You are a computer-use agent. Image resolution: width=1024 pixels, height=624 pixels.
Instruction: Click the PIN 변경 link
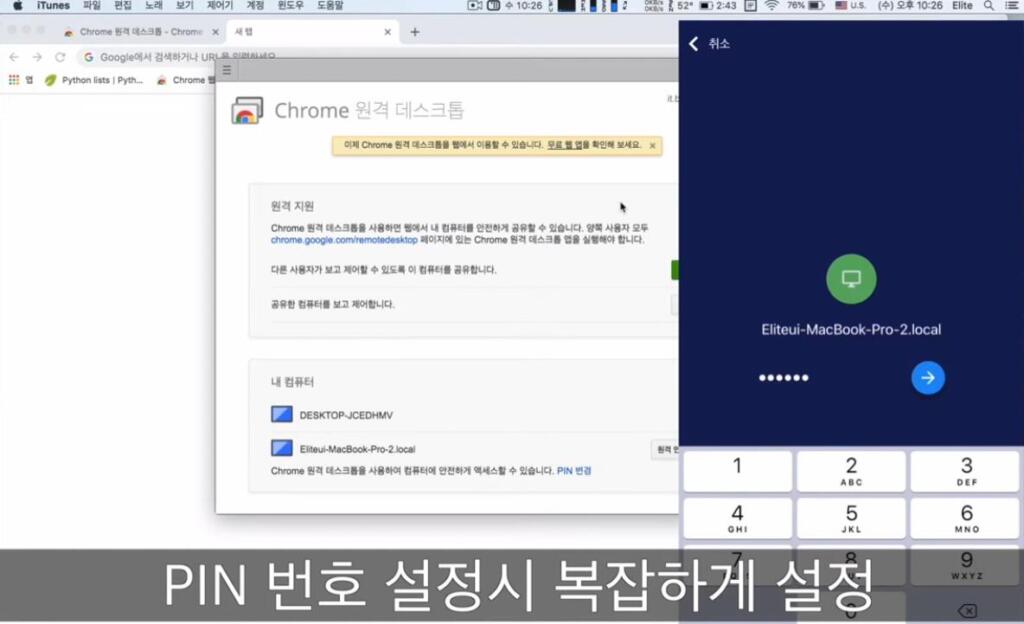click(574, 470)
